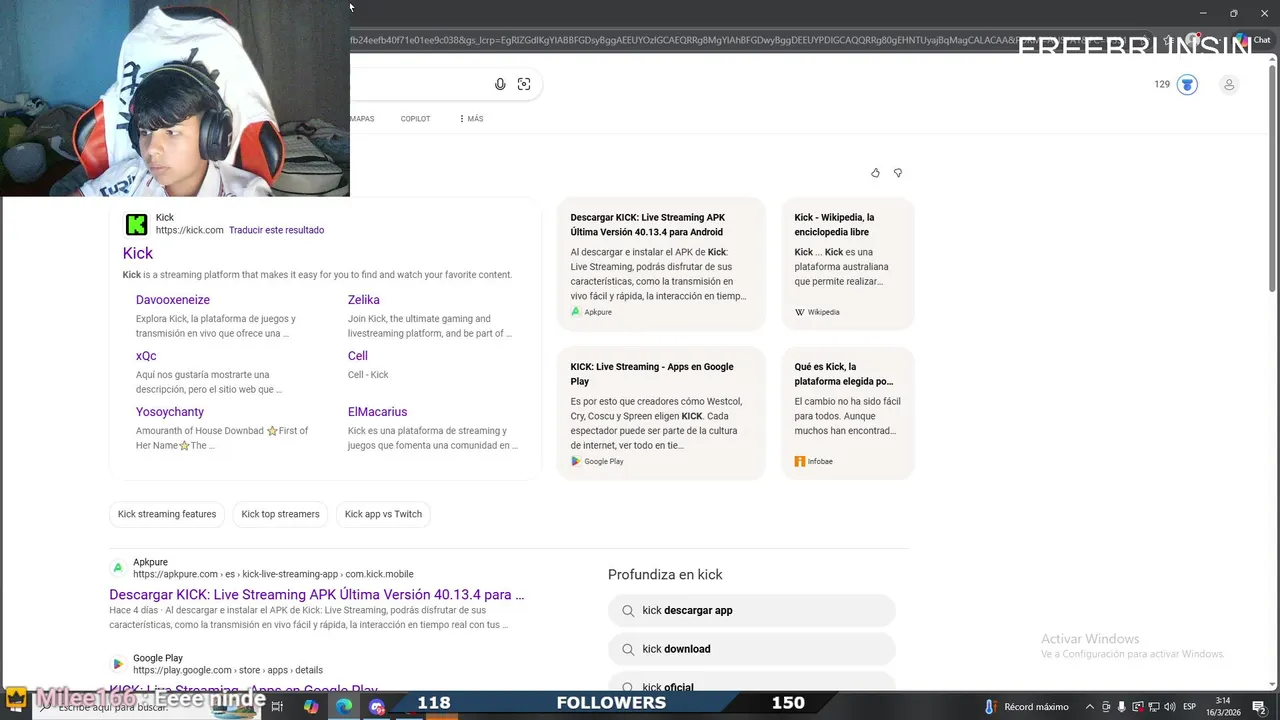The height and width of the screenshot is (720, 1280).
Task: Click the network tray icon
Action: point(1153,707)
